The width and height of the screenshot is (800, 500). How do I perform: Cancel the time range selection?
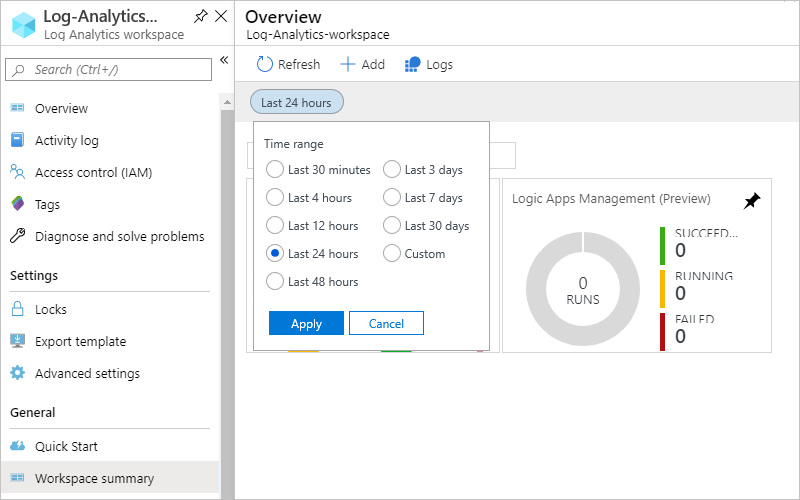[386, 323]
